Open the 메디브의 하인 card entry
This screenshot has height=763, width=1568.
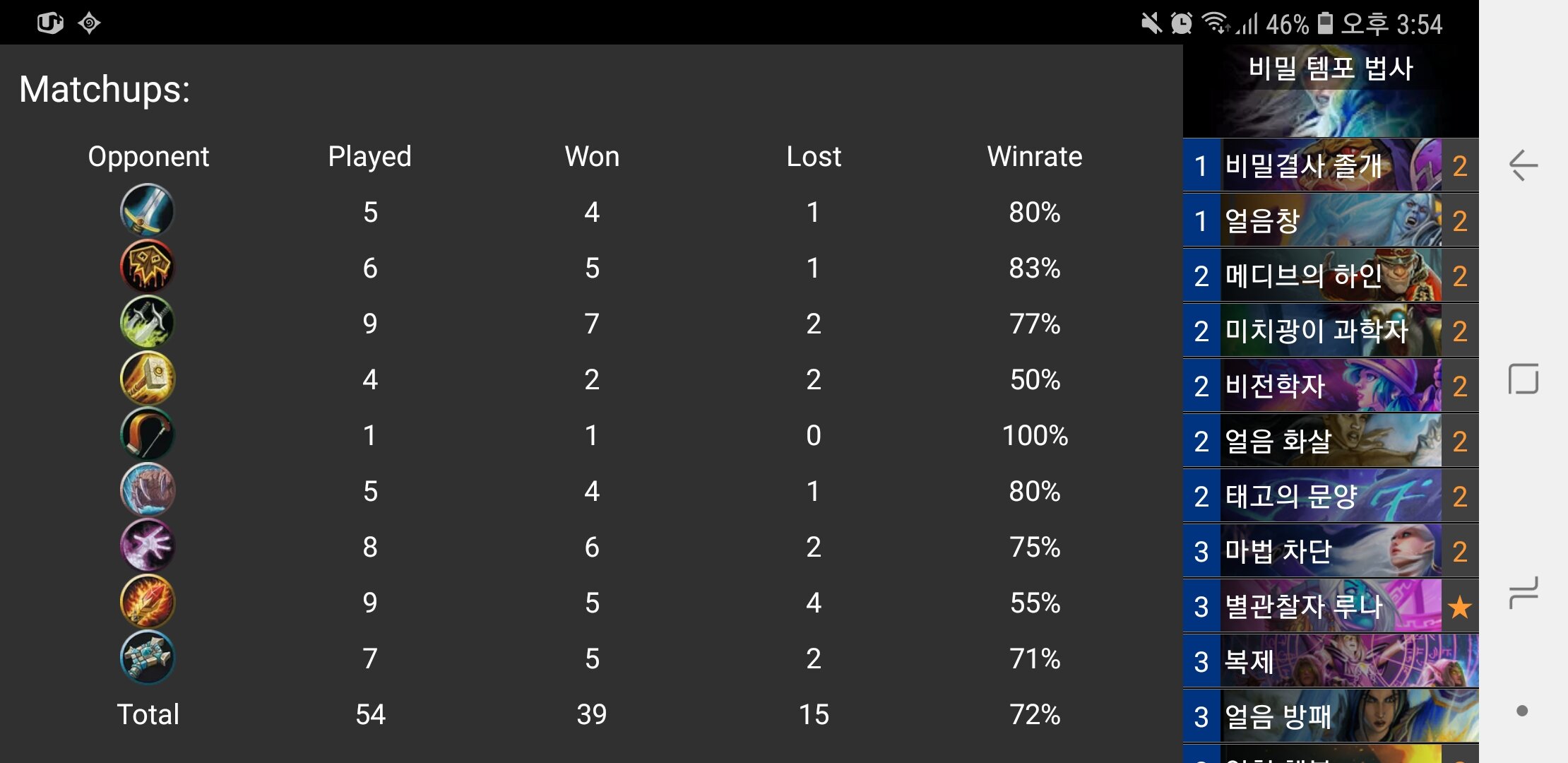point(1331,276)
